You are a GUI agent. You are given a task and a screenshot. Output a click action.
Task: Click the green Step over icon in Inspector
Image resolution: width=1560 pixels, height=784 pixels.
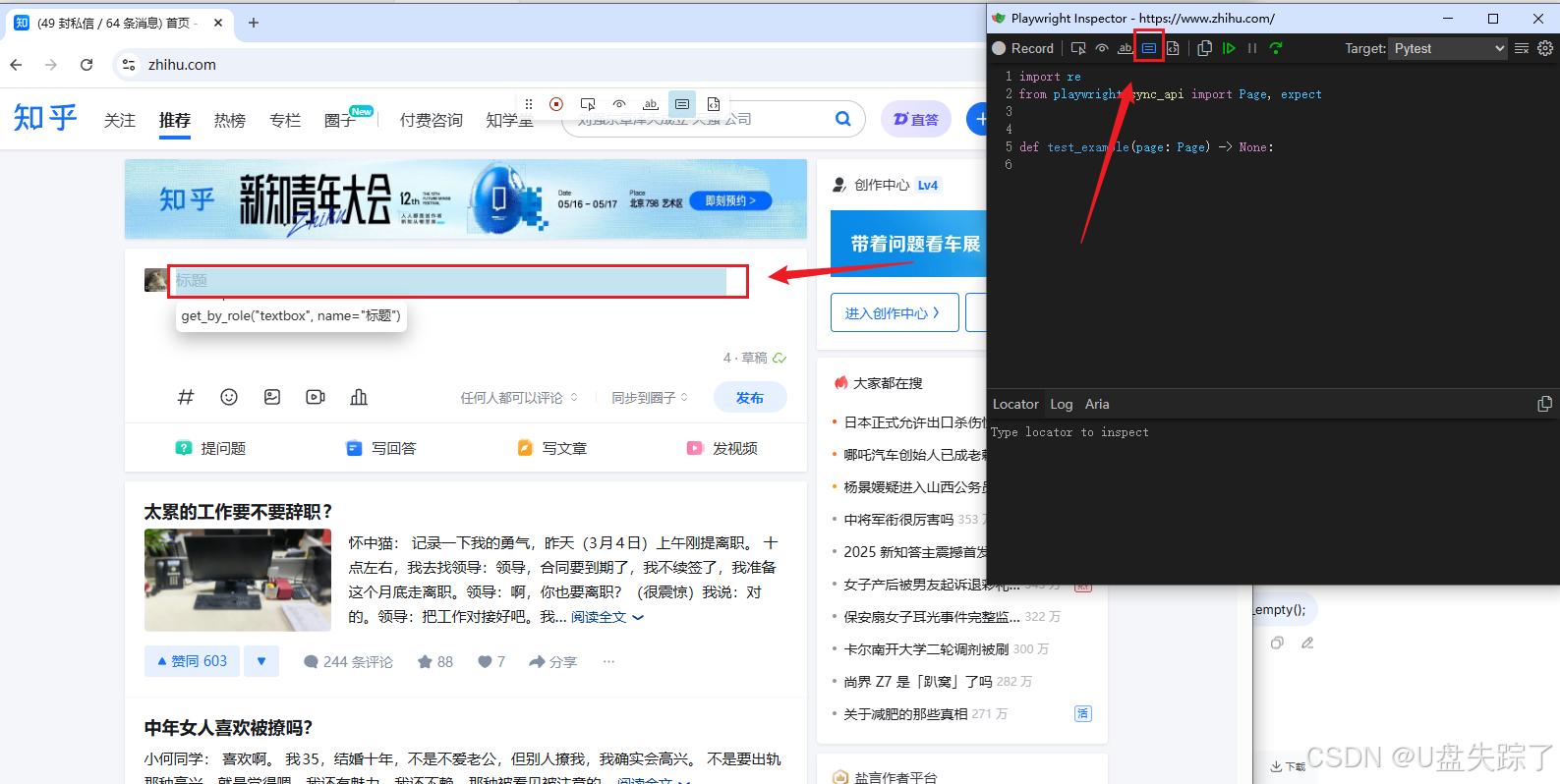click(1276, 48)
